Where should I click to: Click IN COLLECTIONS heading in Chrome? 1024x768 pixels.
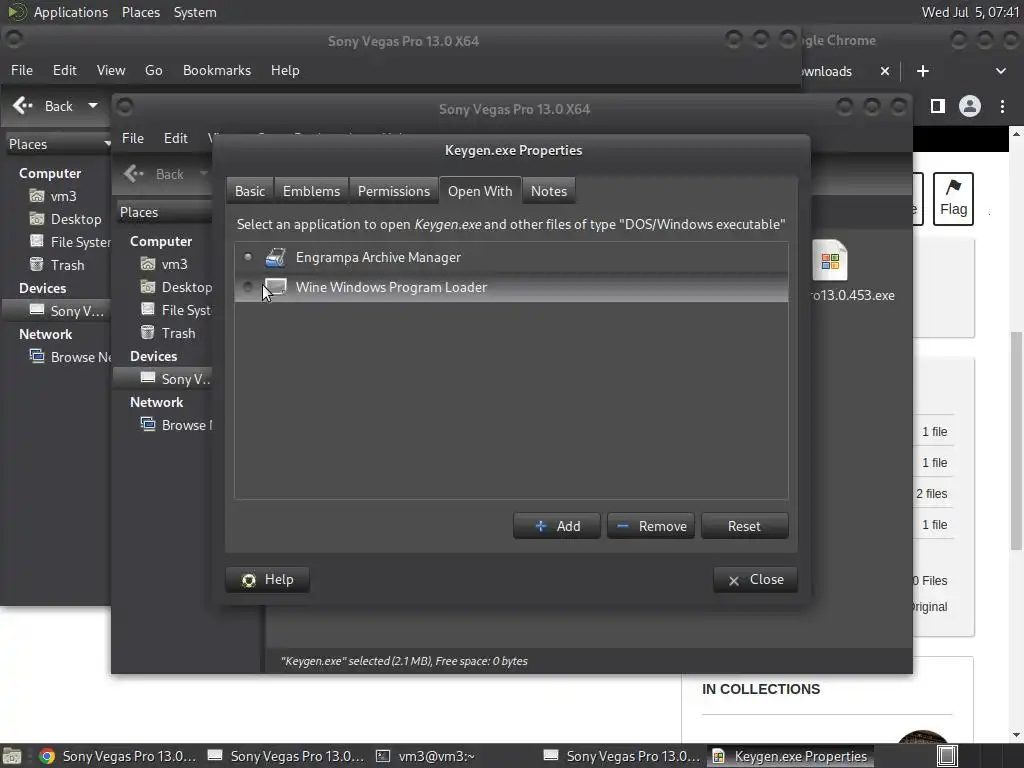761,690
